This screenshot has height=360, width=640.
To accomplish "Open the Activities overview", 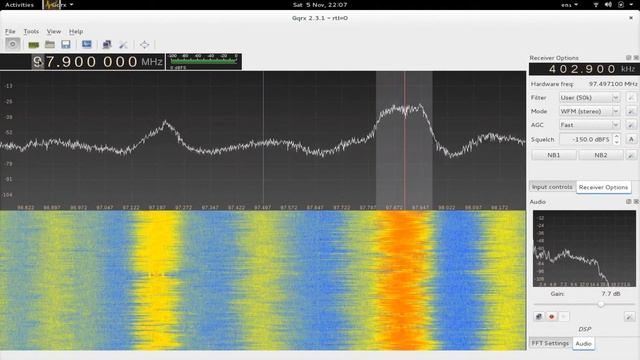I will coord(19,5).
